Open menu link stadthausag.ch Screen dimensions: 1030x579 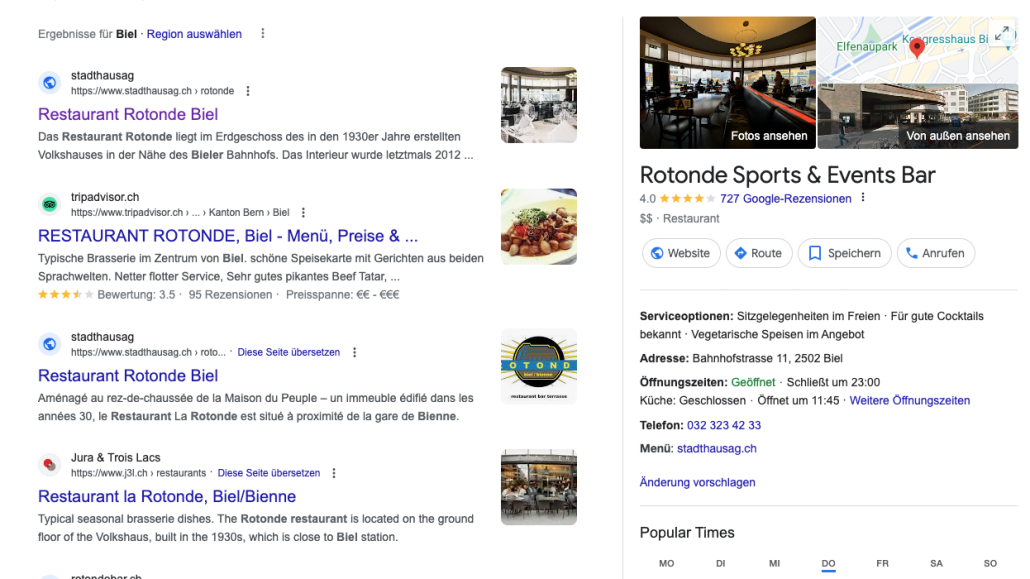pyautogui.click(x=717, y=448)
